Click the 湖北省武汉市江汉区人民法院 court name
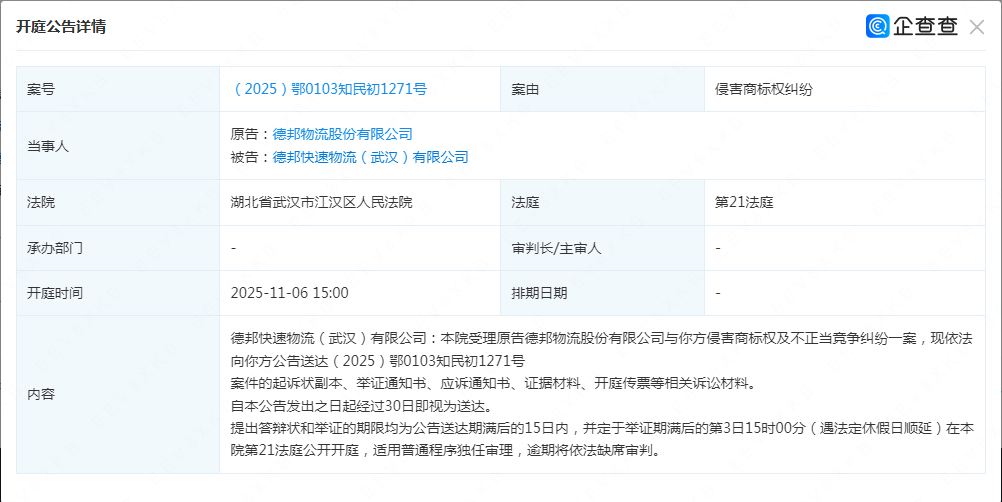Viewport: 1002px width, 502px height. tap(321, 202)
